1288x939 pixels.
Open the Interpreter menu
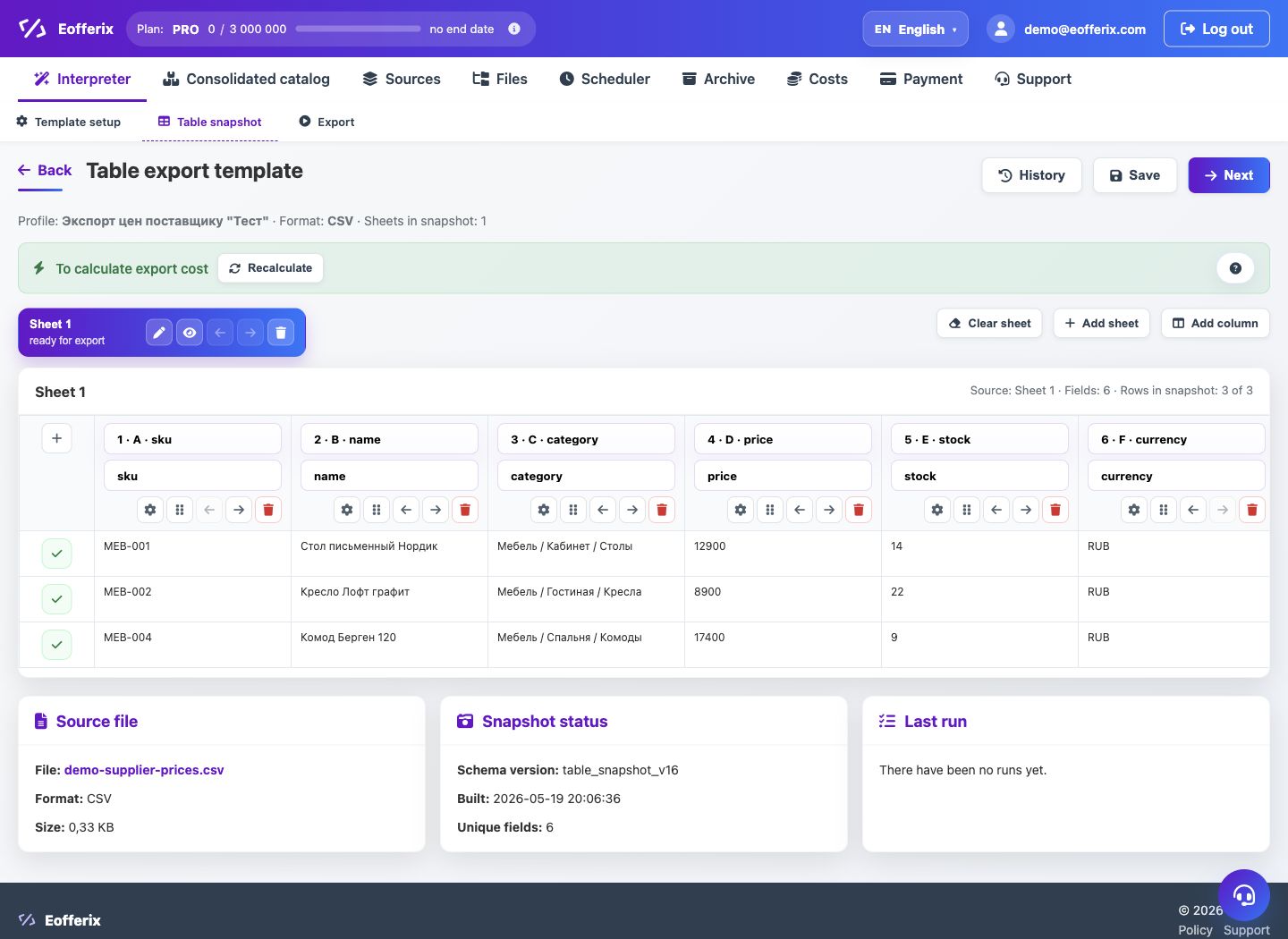pos(82,79)
